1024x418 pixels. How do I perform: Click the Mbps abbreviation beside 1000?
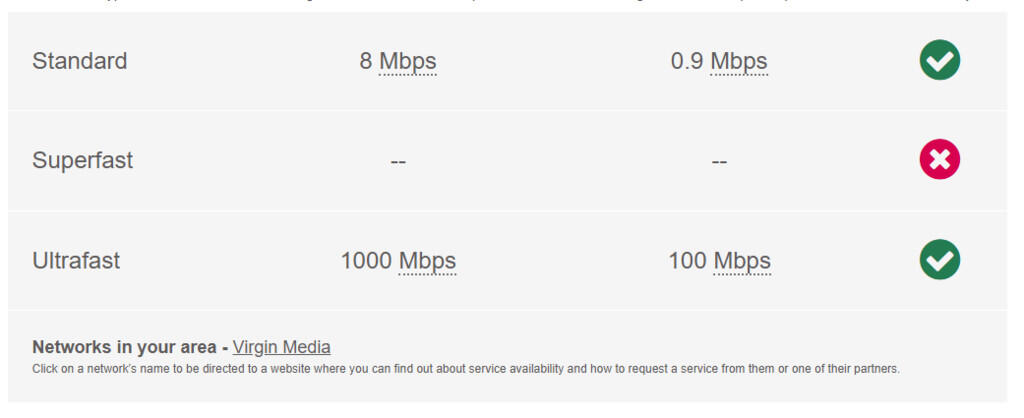click(427, 261)
